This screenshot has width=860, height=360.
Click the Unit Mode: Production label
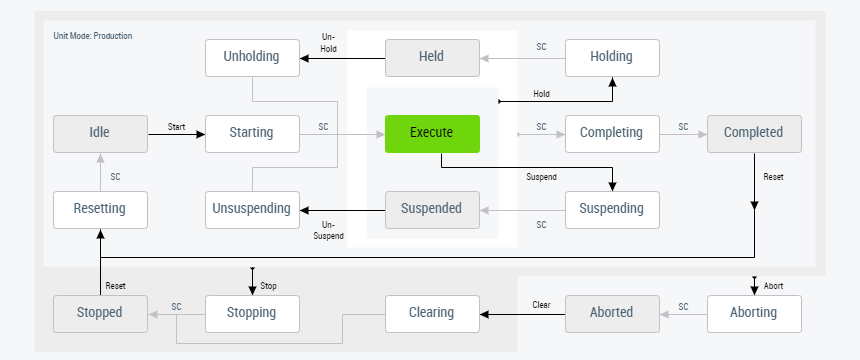[x=93, y=36]
